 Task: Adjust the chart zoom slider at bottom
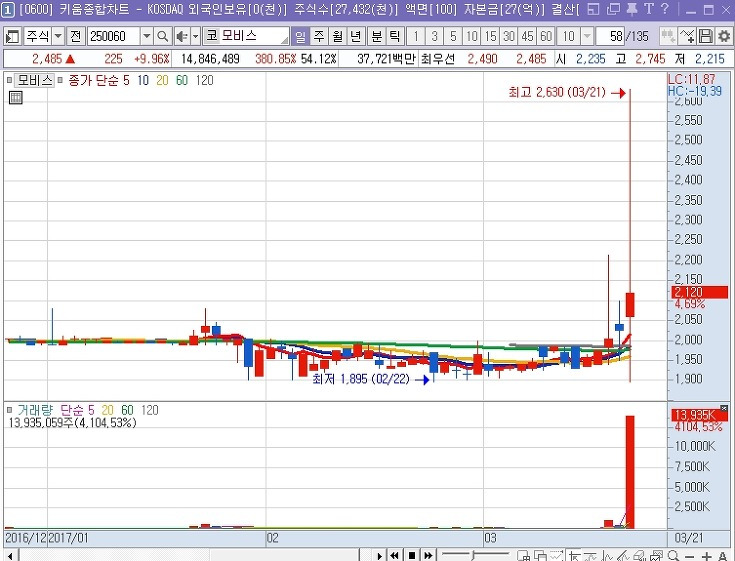point(474,555)
